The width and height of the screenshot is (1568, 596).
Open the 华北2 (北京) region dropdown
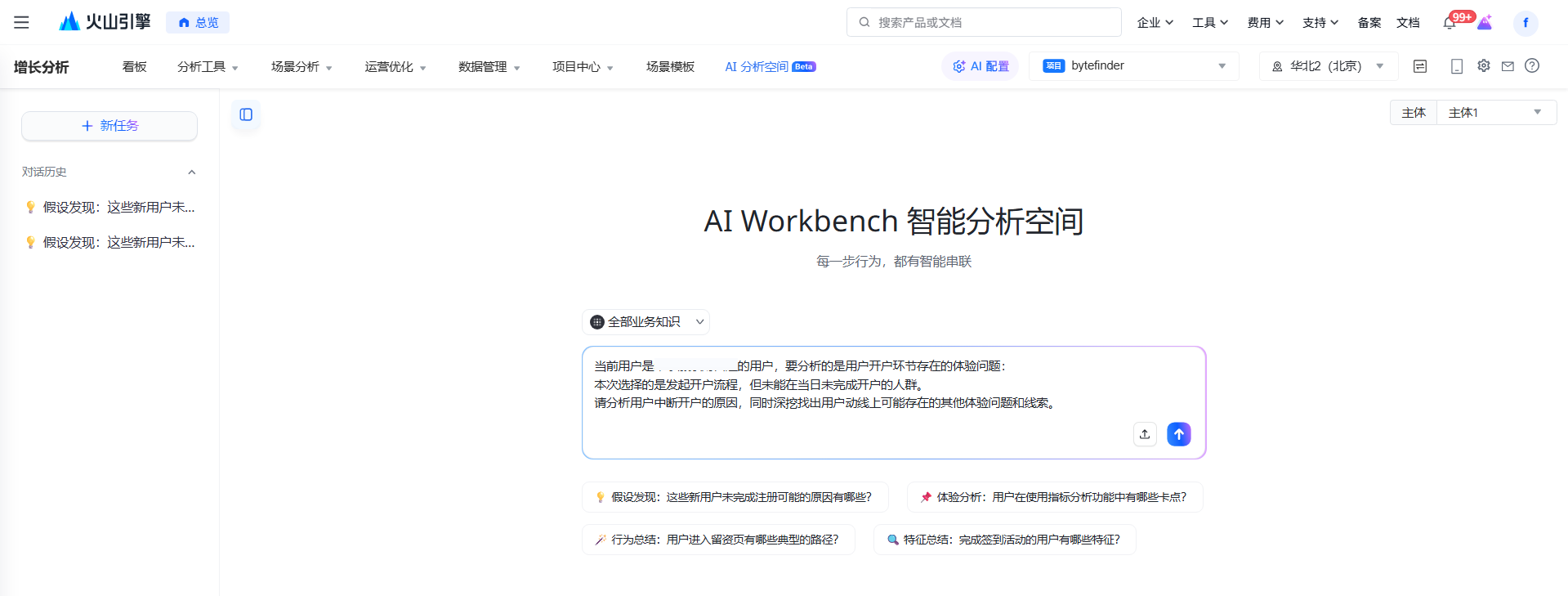pos(1329,66)
